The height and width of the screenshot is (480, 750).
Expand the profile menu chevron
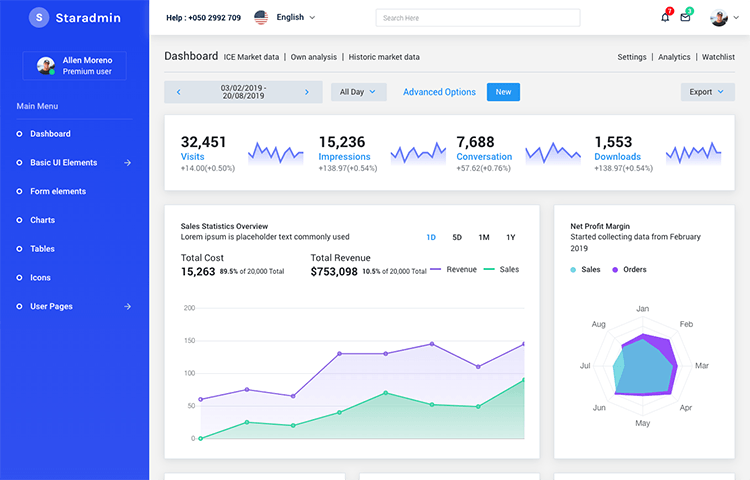[736, 18]
